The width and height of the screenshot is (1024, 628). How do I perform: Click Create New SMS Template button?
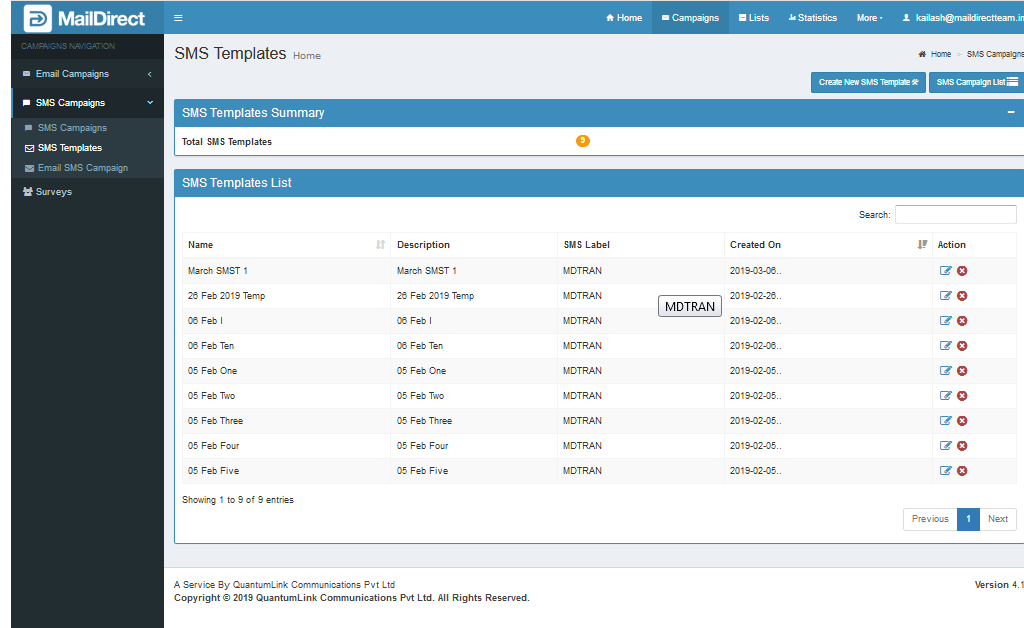coord(868,82)
